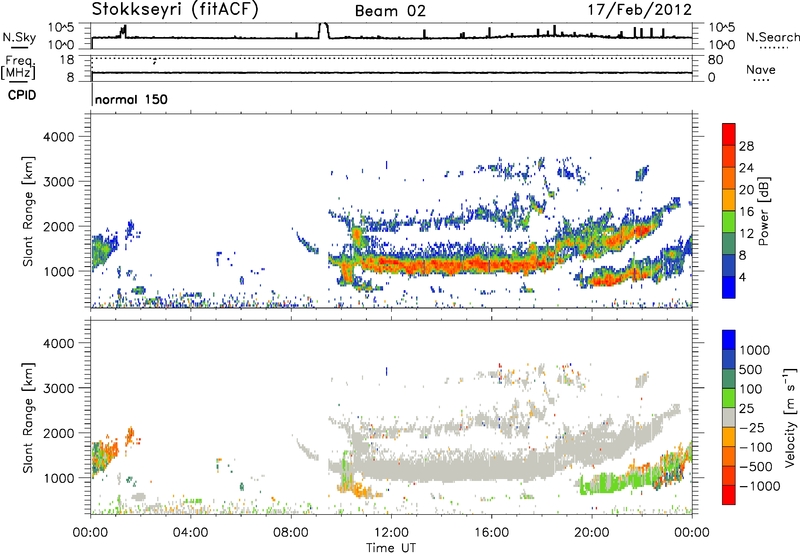Click "Slant Range [km]" label of power panel
This screenshot has width=800, height=554.
click(x=28, y=211)
